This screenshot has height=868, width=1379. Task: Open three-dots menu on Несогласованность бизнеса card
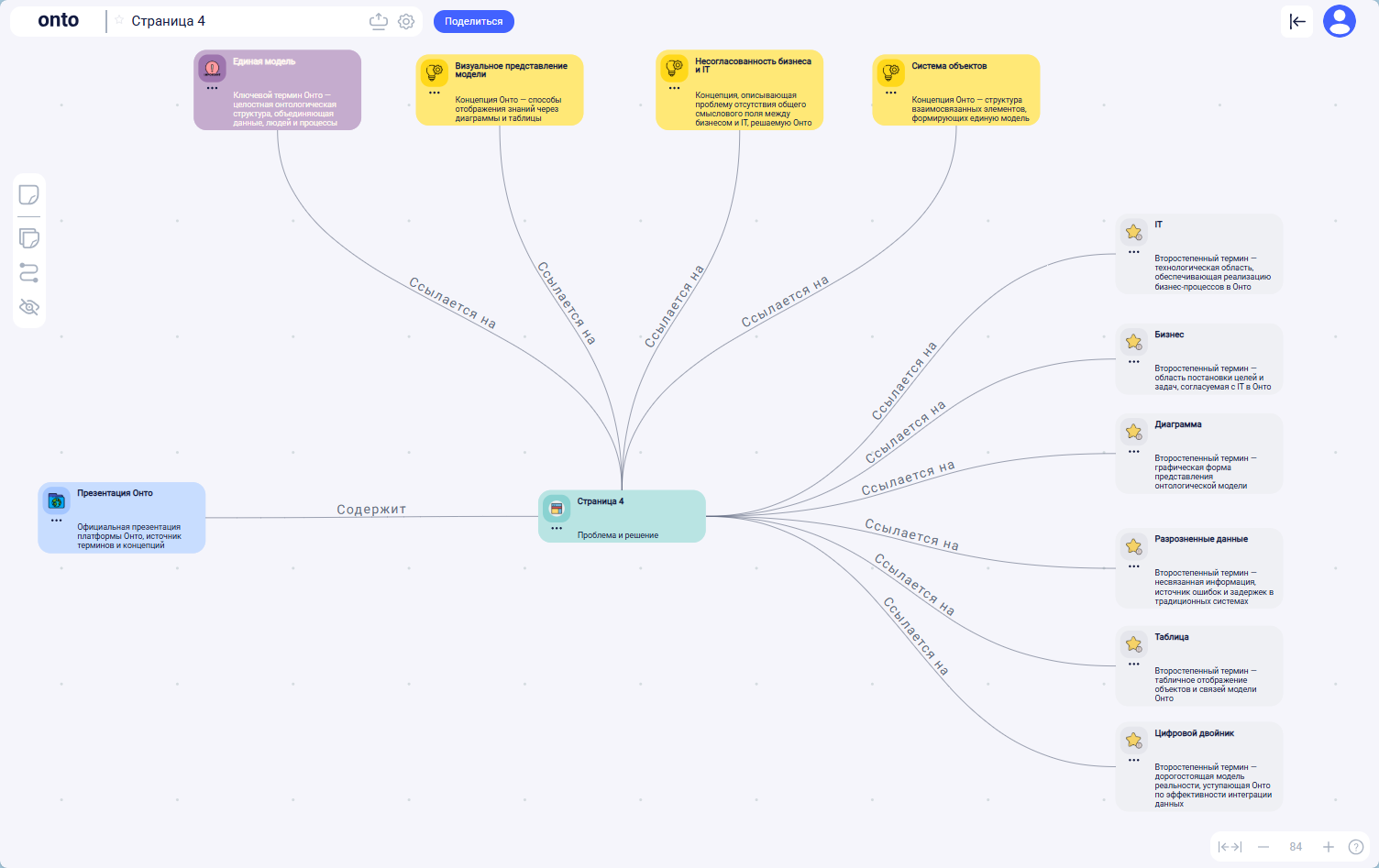tap(674, 89)
